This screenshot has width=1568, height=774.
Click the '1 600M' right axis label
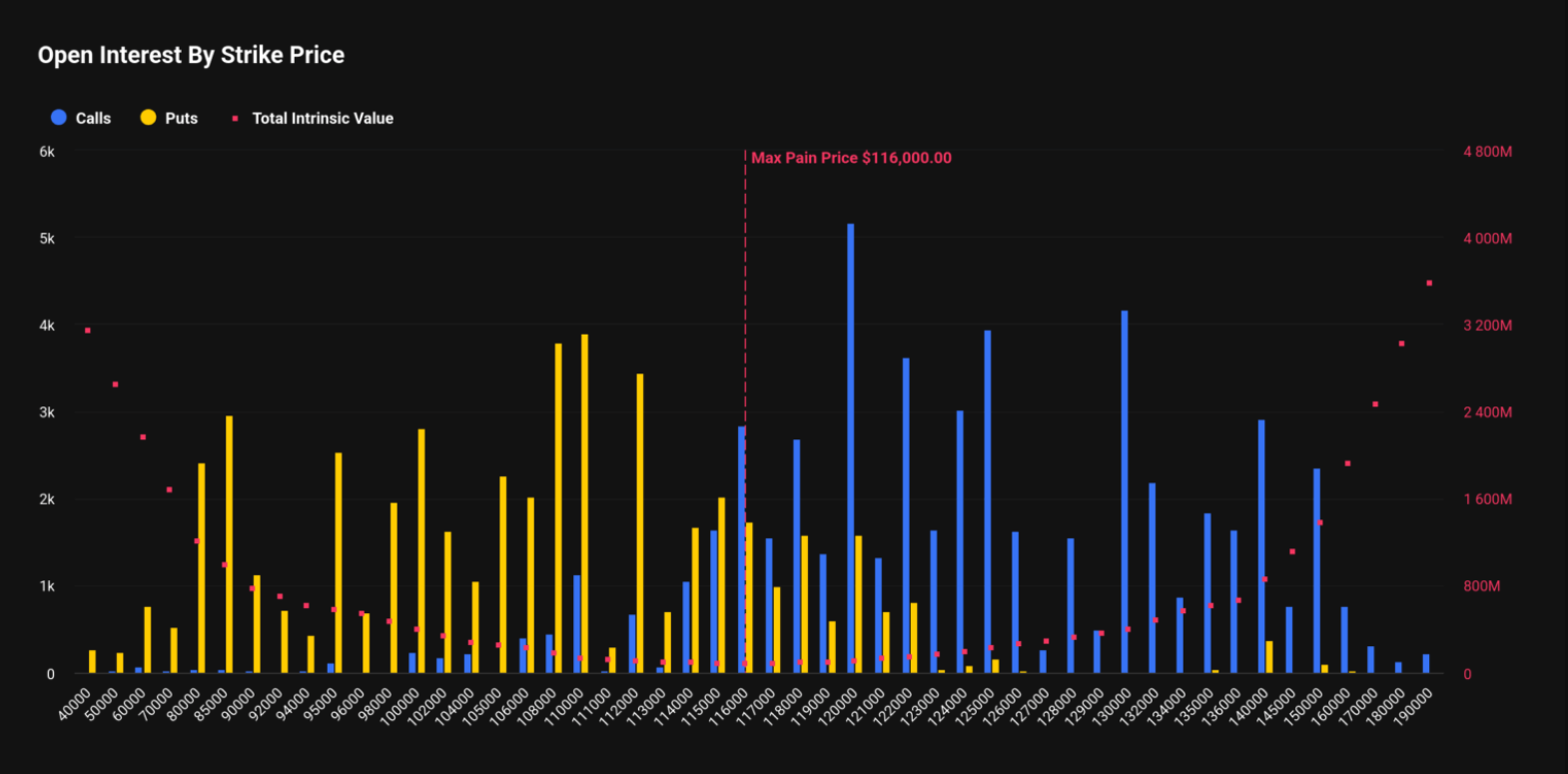[1488, 499]
